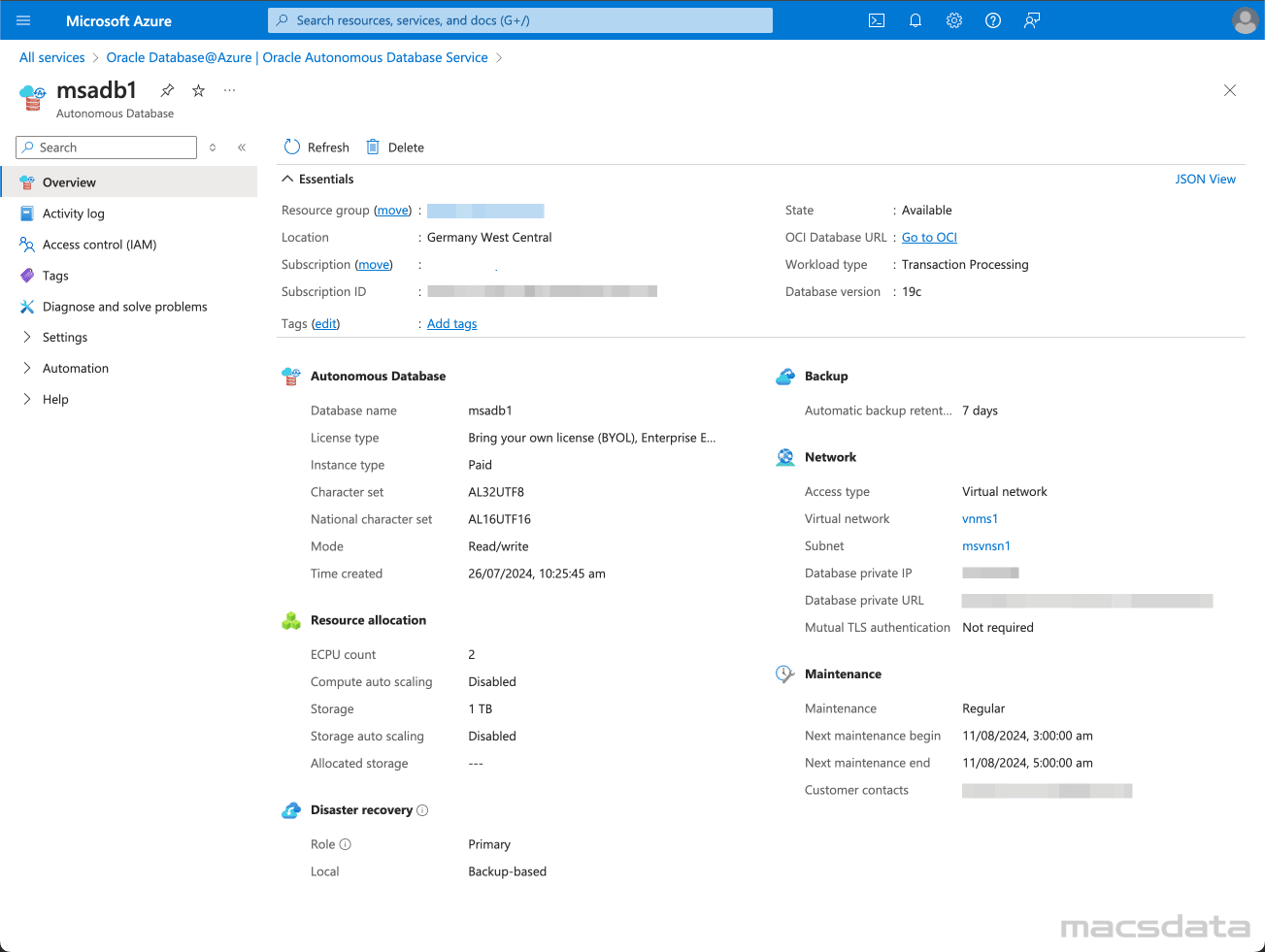The image size is (1265, 952).
Task: Click the Maintenance clock icon
Action: [x=785, y=674]
